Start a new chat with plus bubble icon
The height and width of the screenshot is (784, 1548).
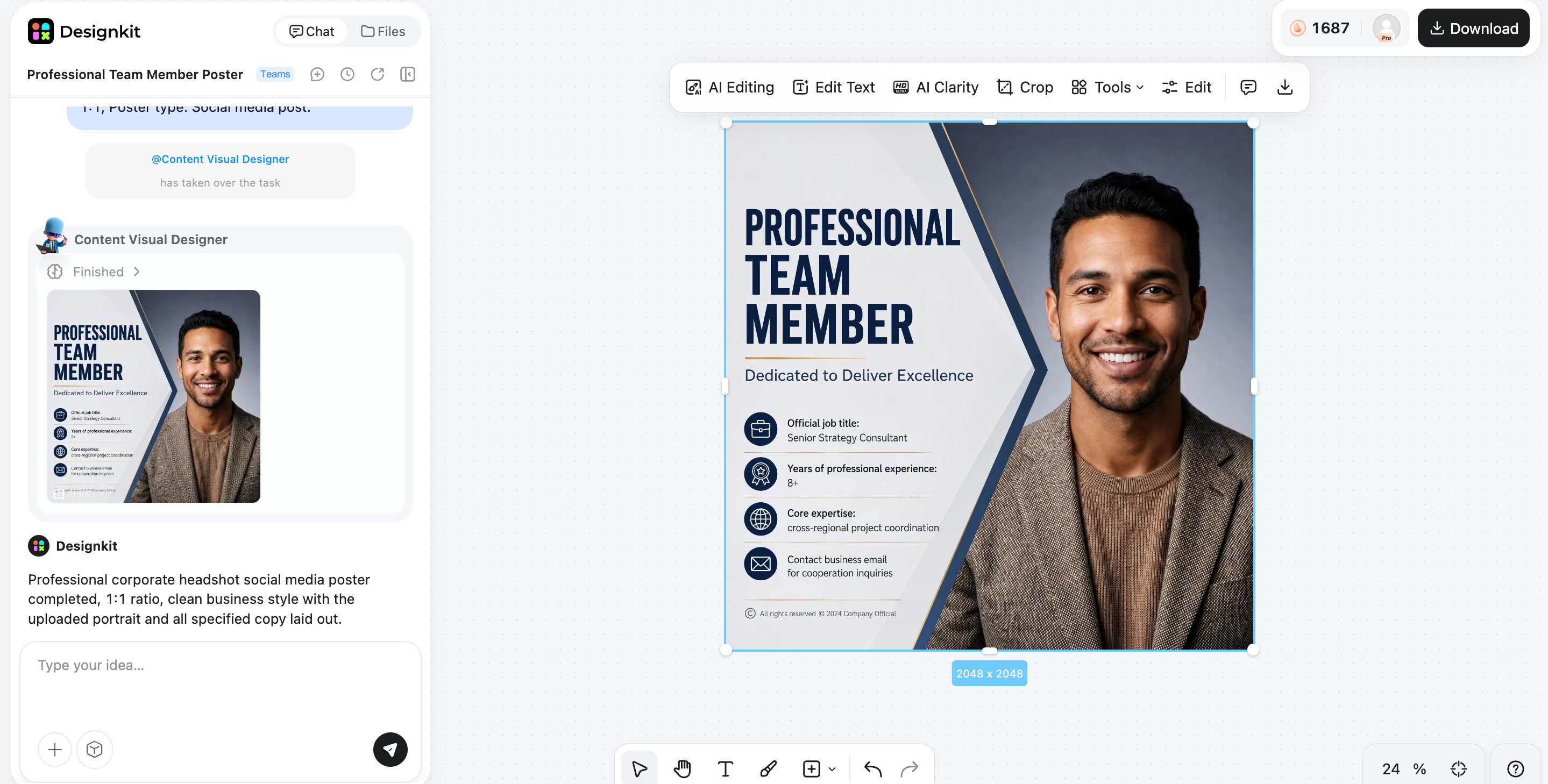[x=317, y=74]
